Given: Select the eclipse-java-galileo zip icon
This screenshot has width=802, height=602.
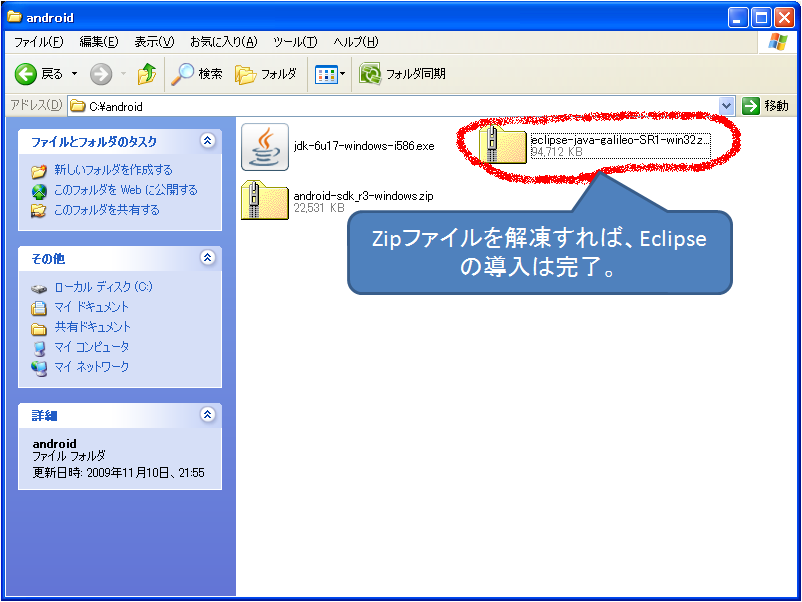Looking at the screenshot, I should [x=503, y=145].
